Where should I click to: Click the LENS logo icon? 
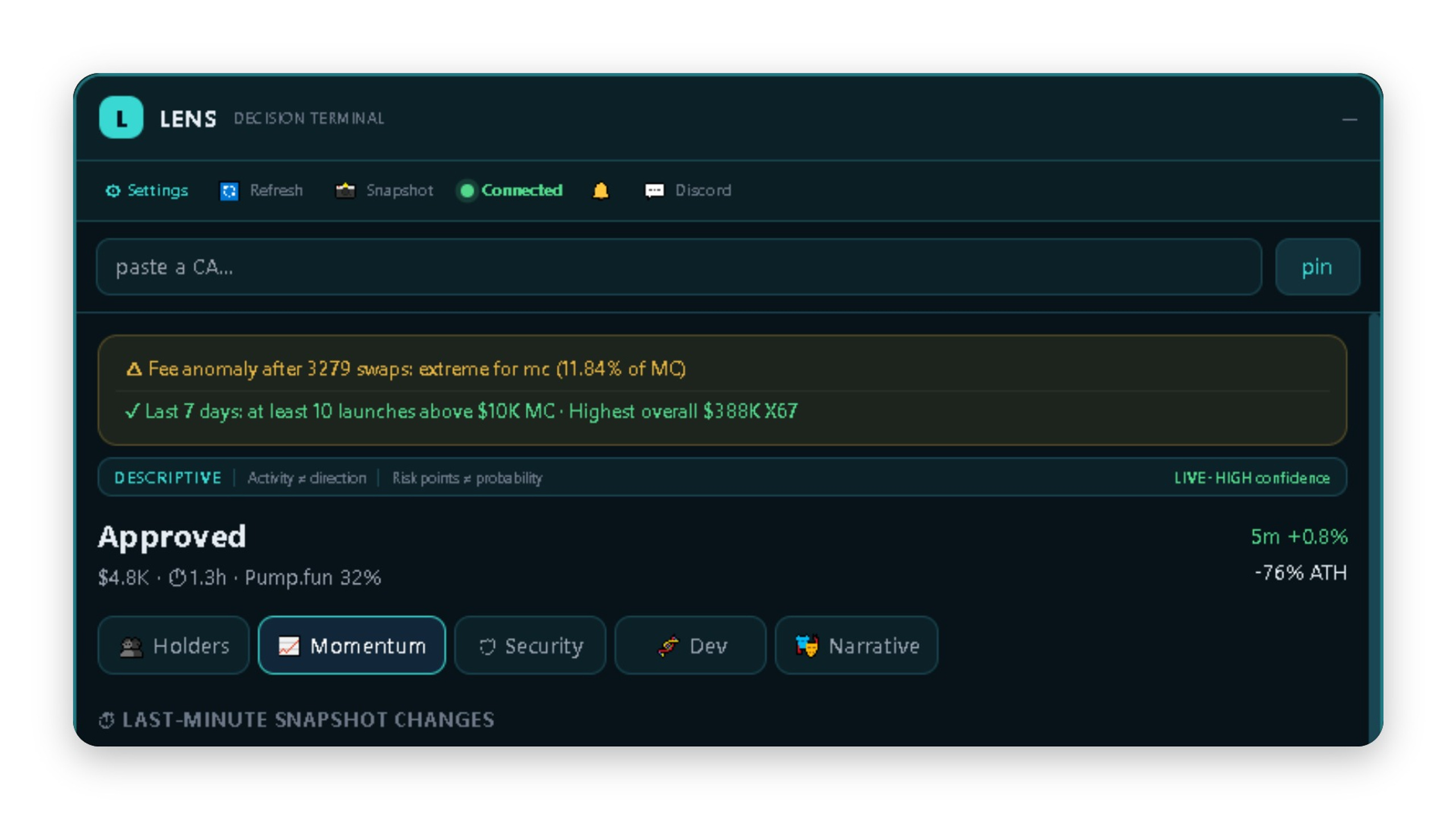(121, 118)
